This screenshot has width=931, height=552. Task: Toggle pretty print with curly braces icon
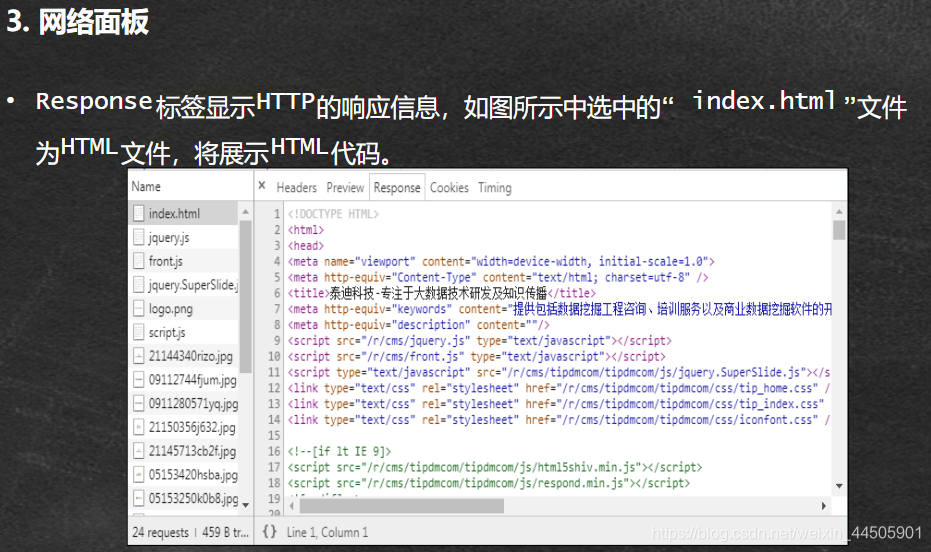(270, 531)
